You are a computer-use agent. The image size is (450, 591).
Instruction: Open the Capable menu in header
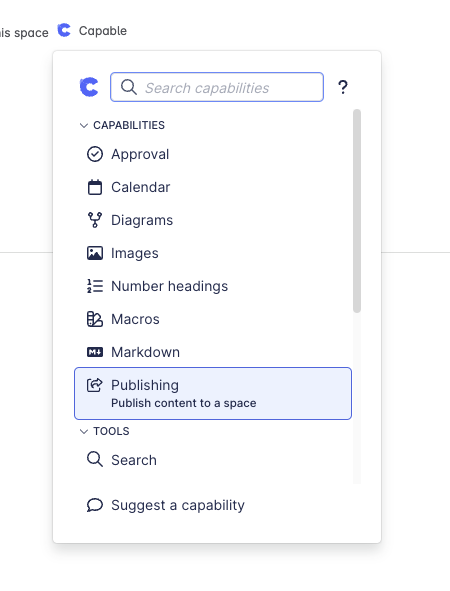click(92, 31)
